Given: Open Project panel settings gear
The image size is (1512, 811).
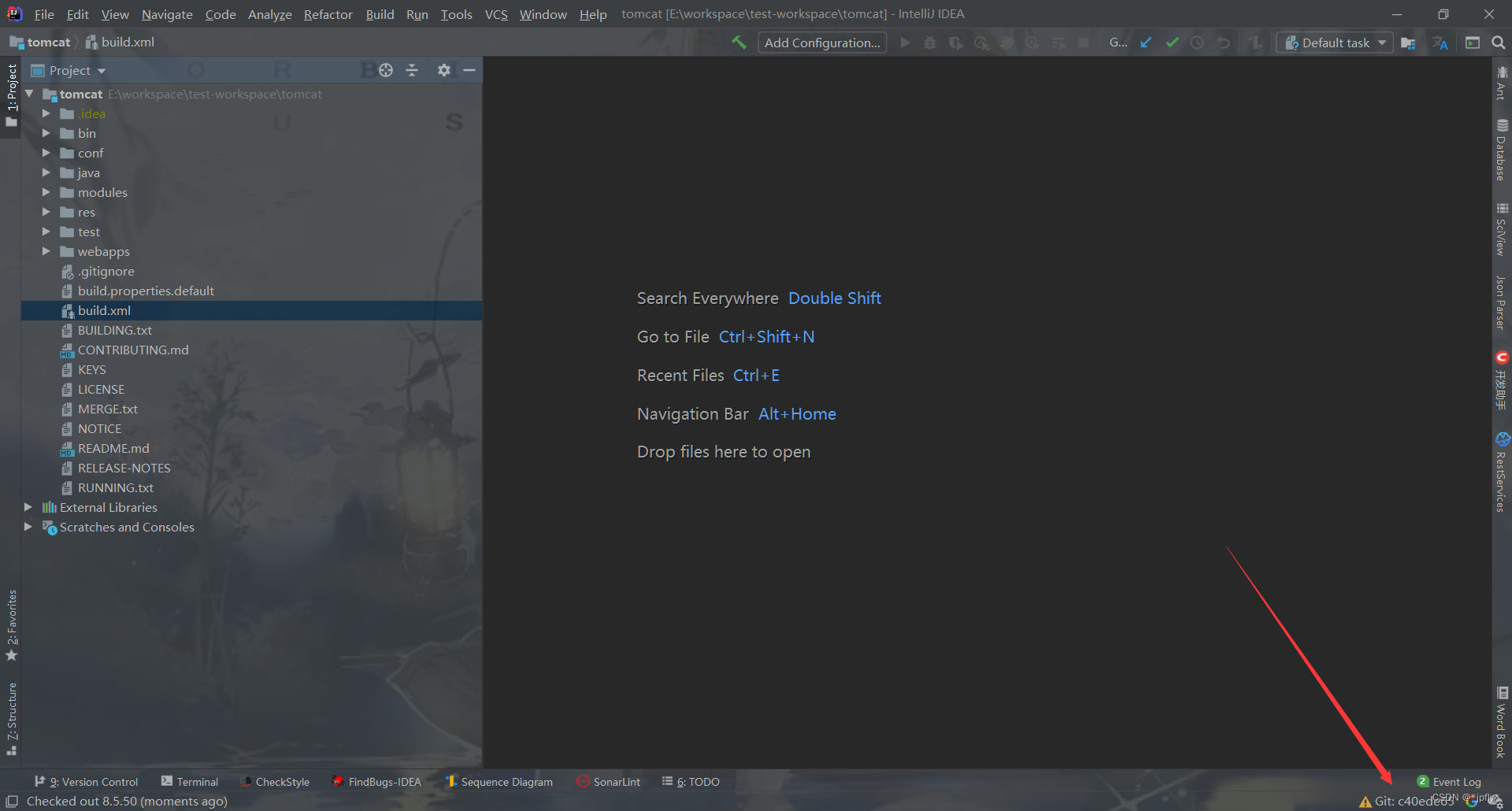Looking at the screenshot, I should (x=444, y=70).
